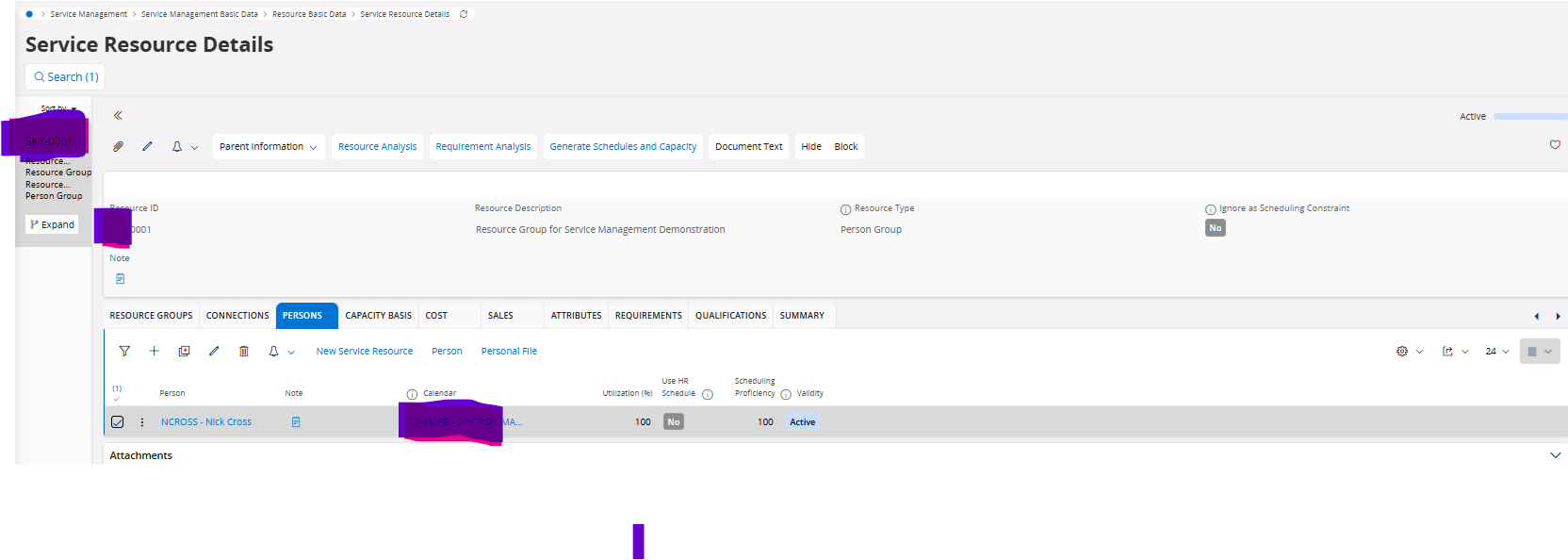Switch to the Attributes tab
1568x560 pixels.
coord(576,316)
